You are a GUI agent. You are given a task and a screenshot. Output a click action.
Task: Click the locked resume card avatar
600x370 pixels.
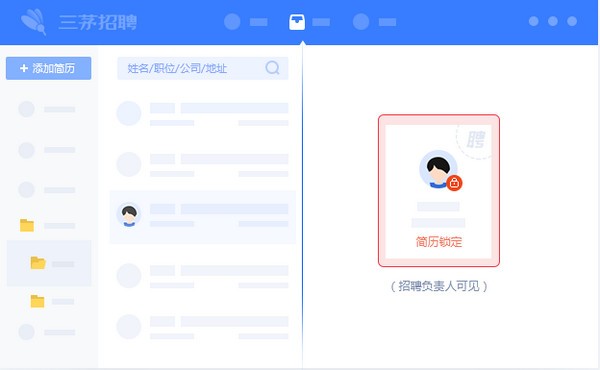pos(439,169)
